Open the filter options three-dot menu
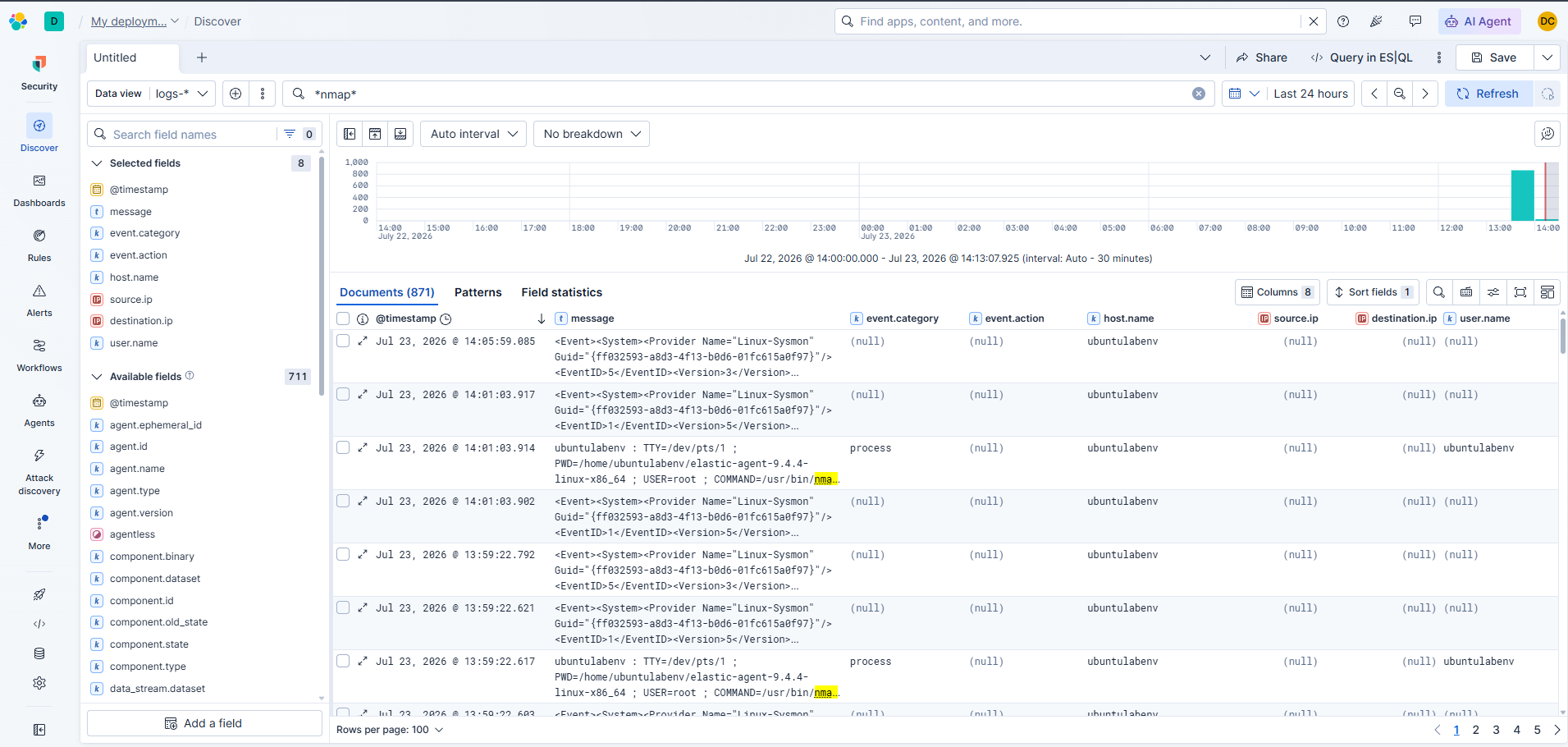Viewport: 1568px width, 747px height. (x=263, y=94)
